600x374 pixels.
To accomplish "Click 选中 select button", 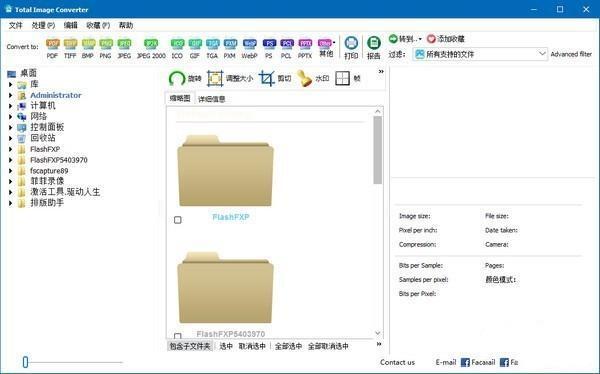I will (x=226, y=346).
